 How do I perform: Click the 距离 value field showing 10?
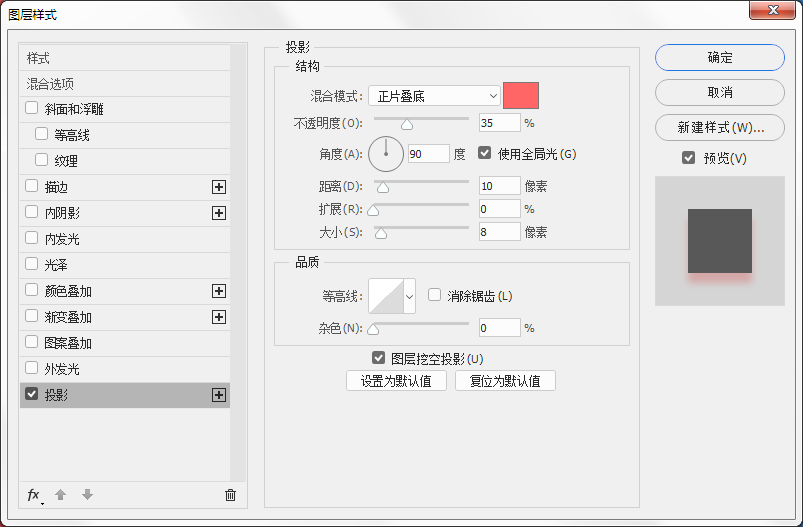500,186
